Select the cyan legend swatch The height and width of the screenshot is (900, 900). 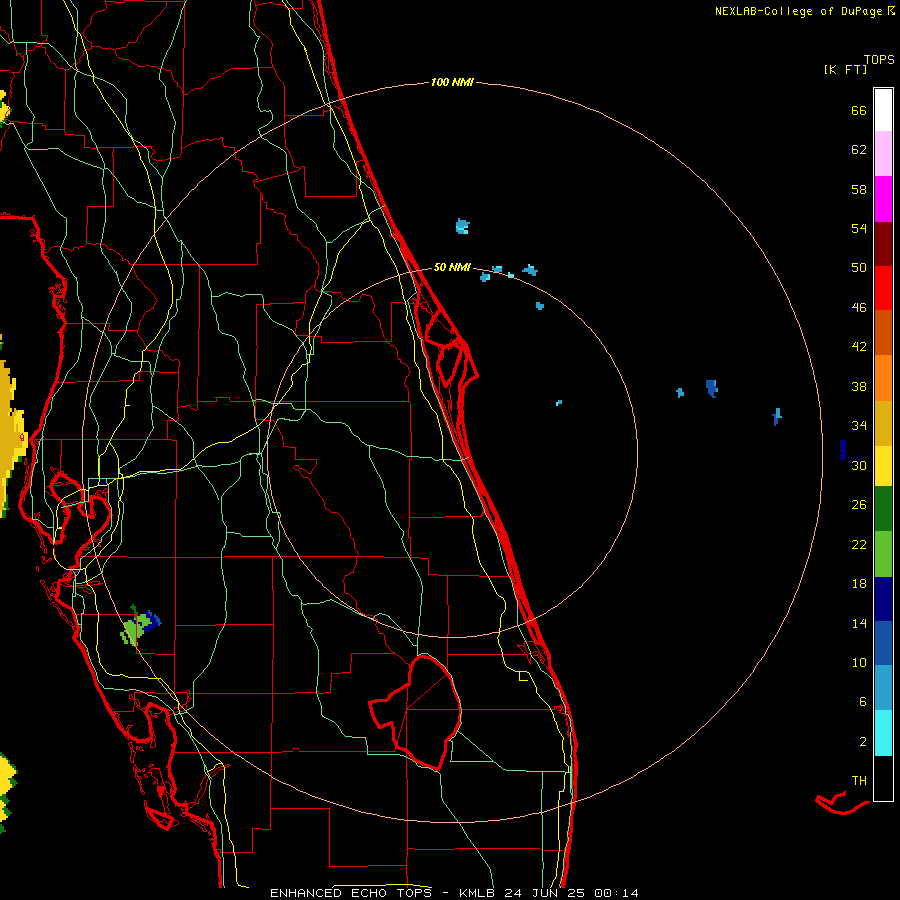(x=883, y=733)
